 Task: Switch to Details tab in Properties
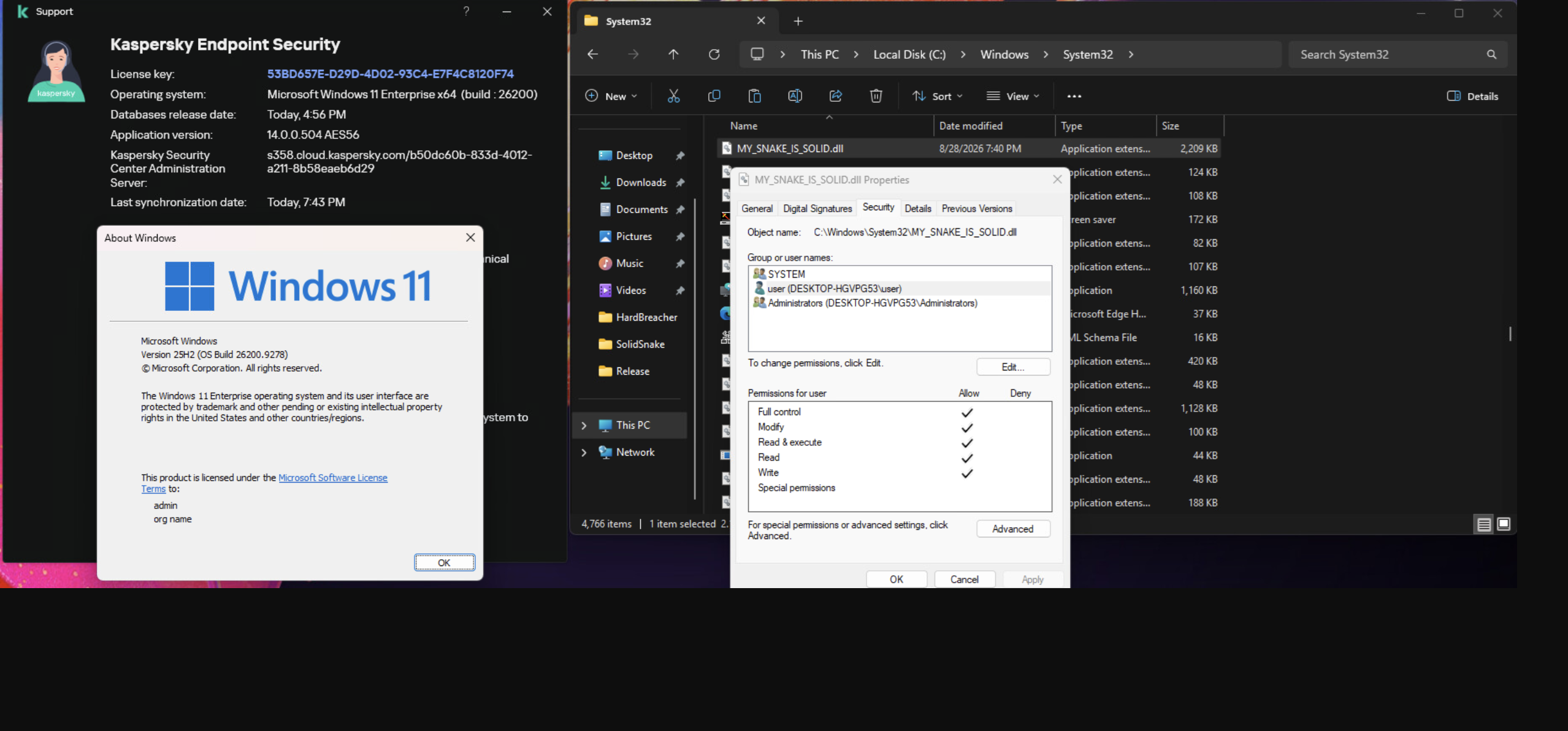[x=917, y=209]
